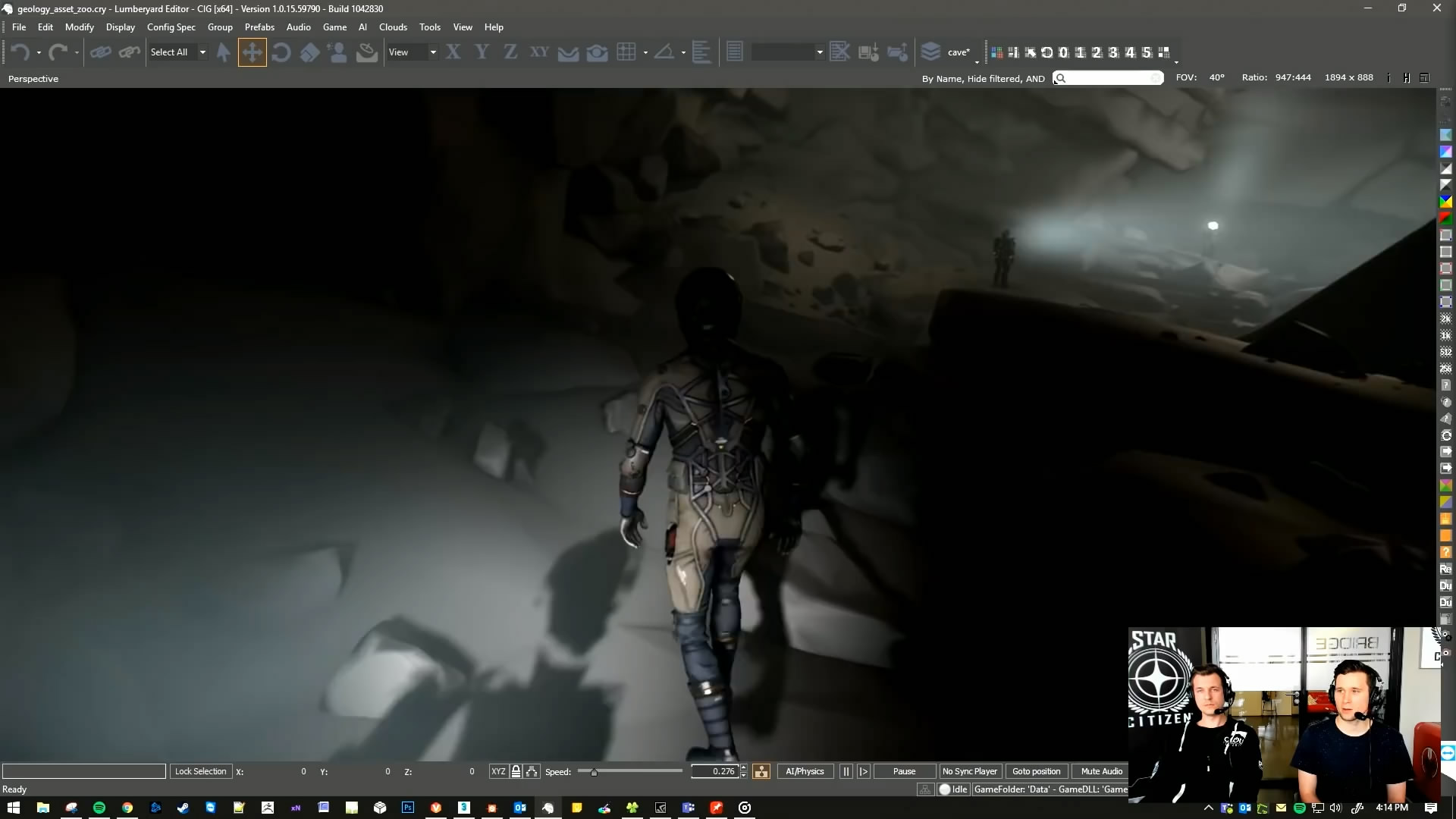Image resolution: width=1456 pixels, height=819 pixels.
Task: Activate the arrow Select tool
Action: (x=223, y=52)
